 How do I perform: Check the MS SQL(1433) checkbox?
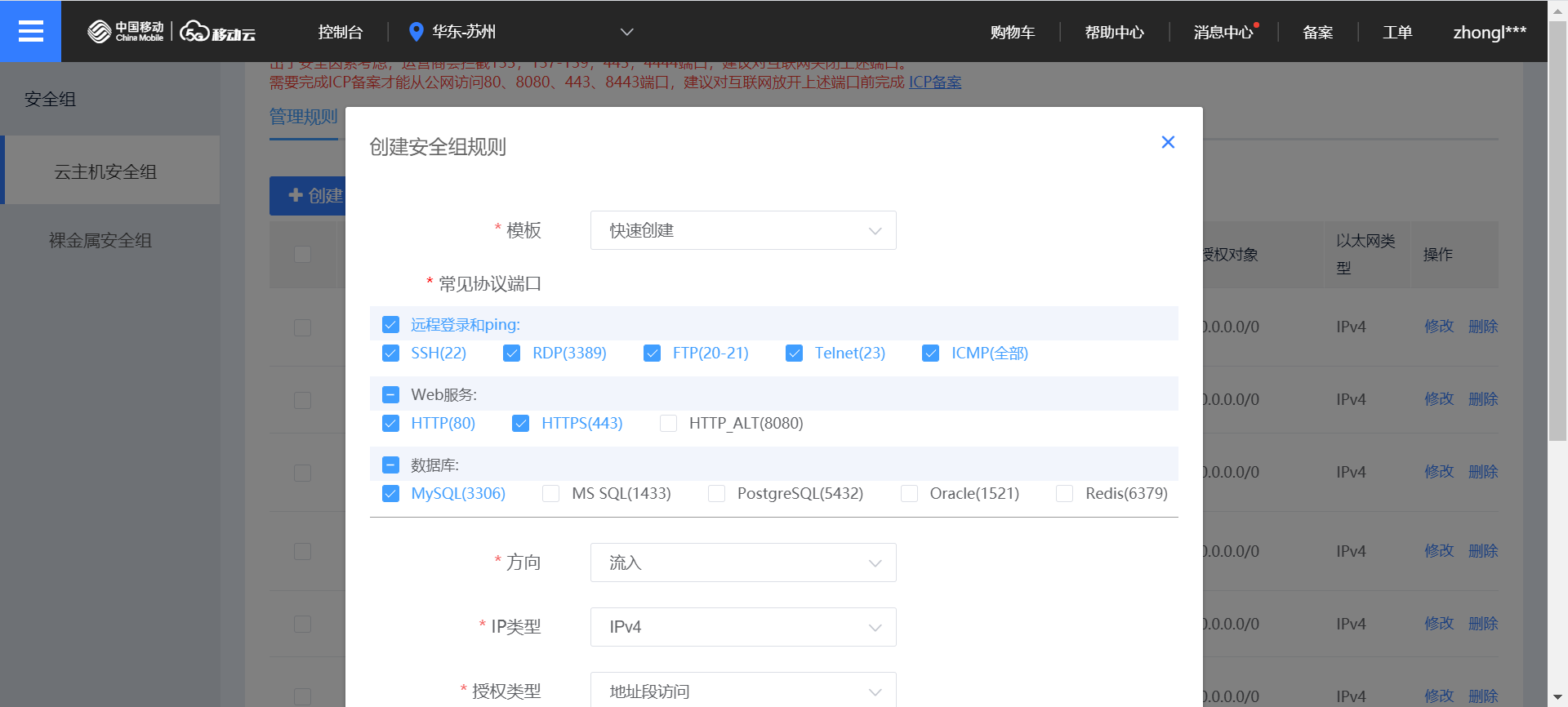[551, 493]
